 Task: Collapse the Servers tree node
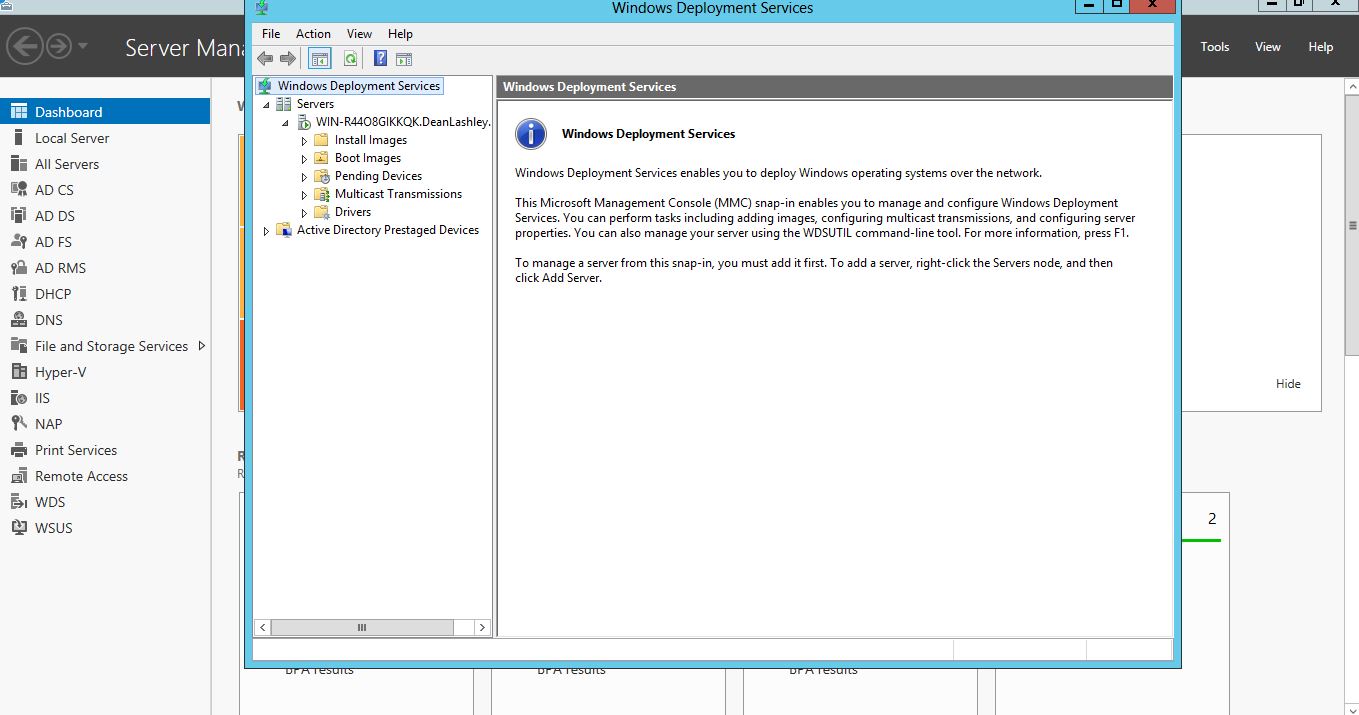266,104
